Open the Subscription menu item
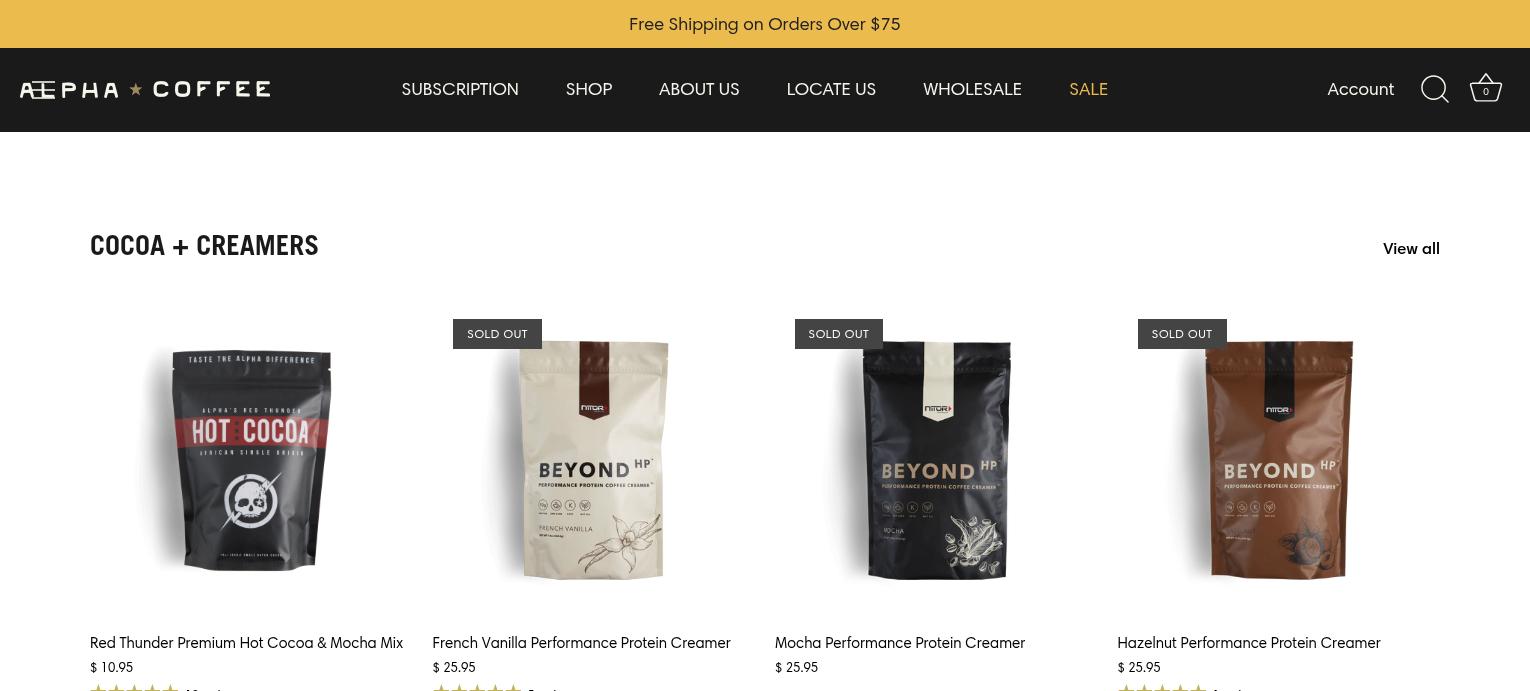This screenshot has width=1530, height=691. pyautogui.click(x=460, y=89)
